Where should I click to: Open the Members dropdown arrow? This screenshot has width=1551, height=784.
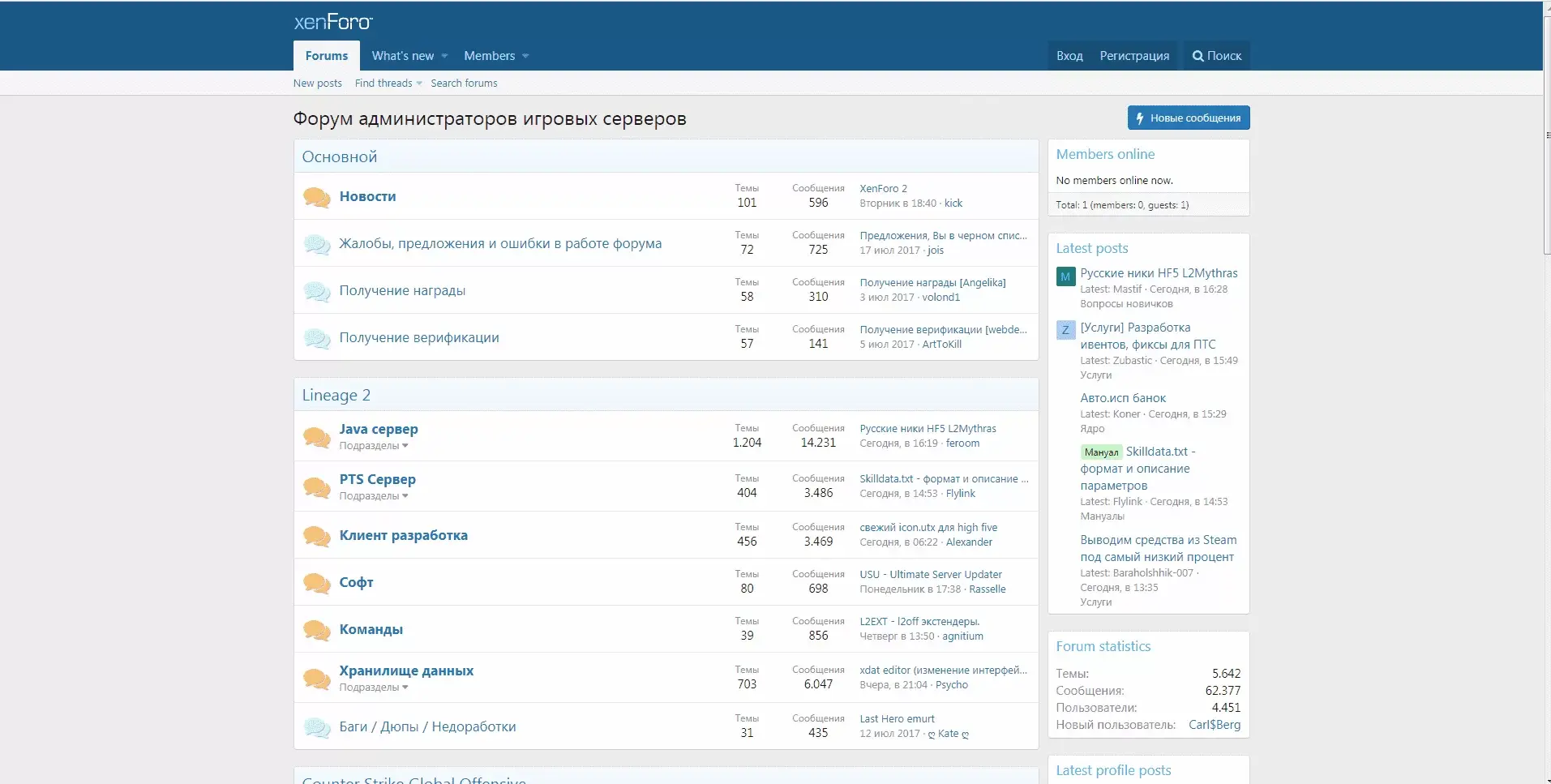[x=525, y=56]
